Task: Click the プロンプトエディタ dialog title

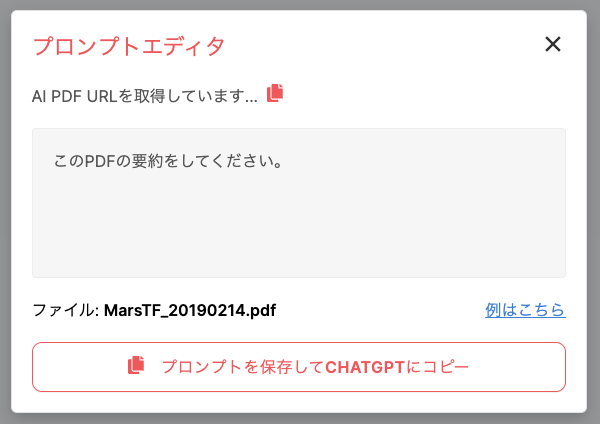Action: [129, 46]
